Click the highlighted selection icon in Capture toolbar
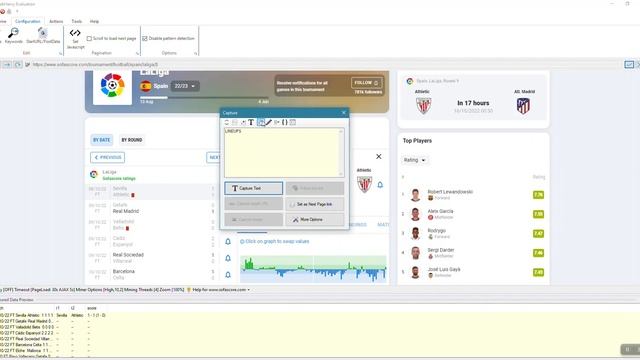This screenshot has height=360, width=640. coord(260,122)
